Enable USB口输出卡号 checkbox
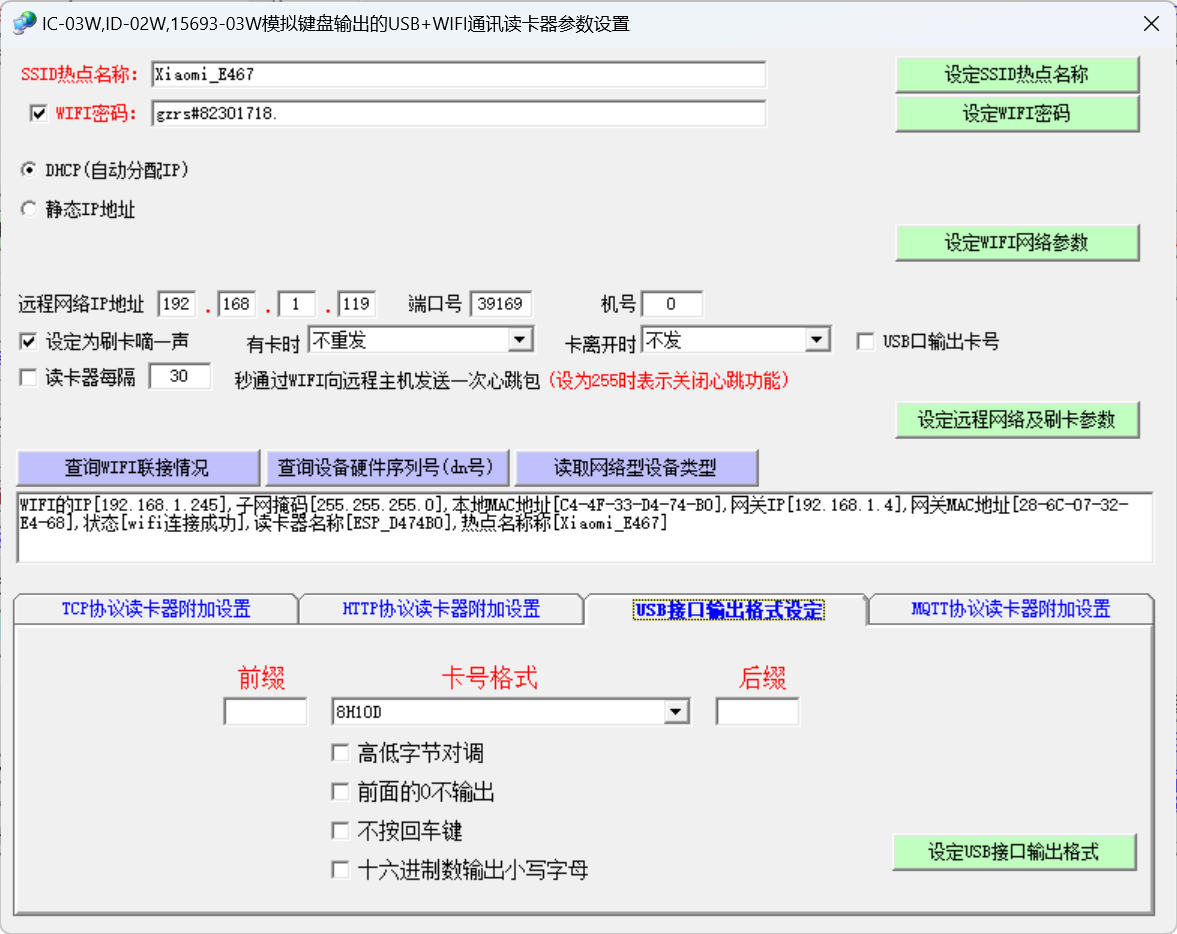This screenshot has height=934, width=1177. tap(866, 342)
